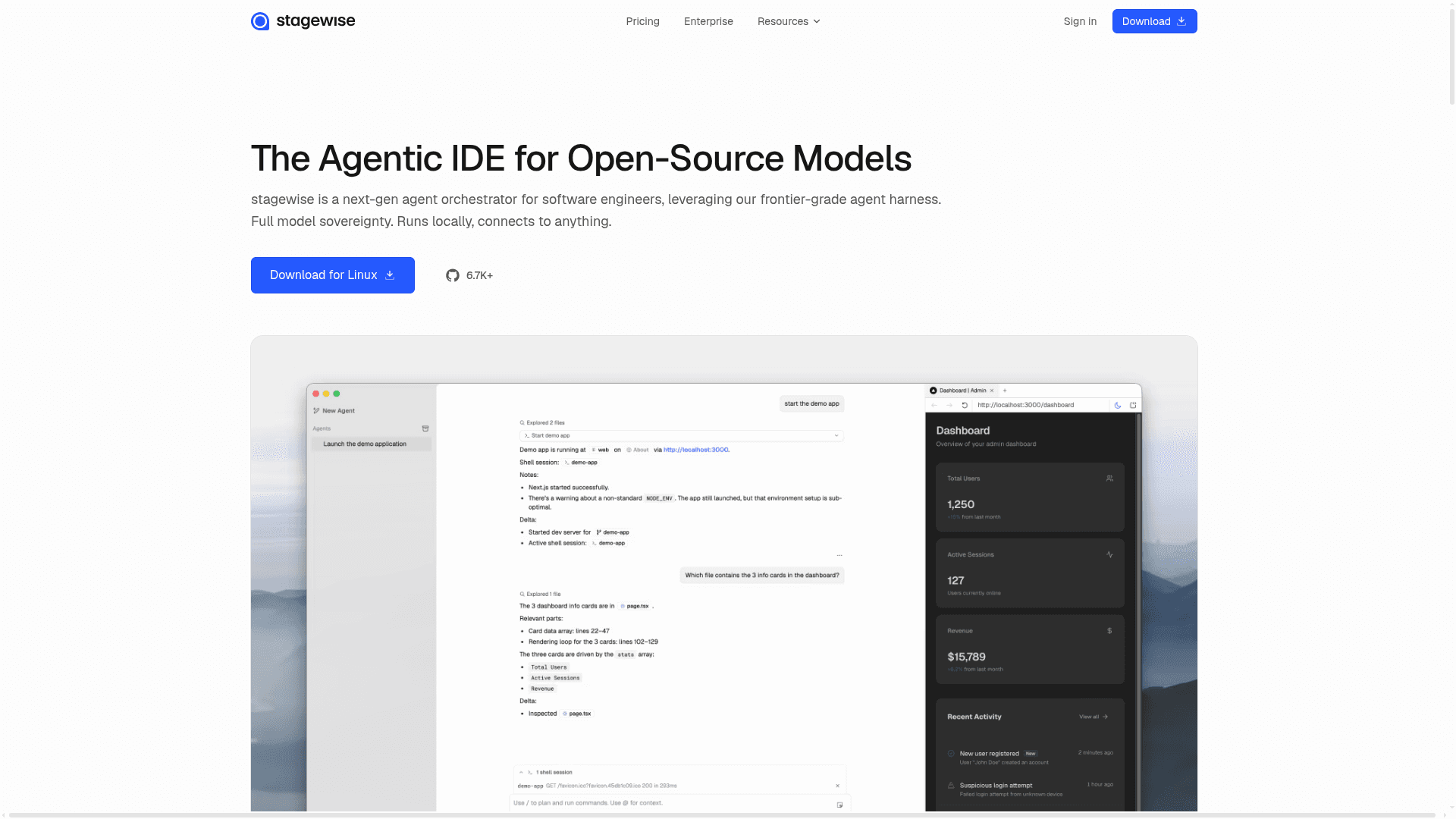Click the Revenue value $15,789
Viewport: 1456px width, 819px height.
tap(966, 657)
